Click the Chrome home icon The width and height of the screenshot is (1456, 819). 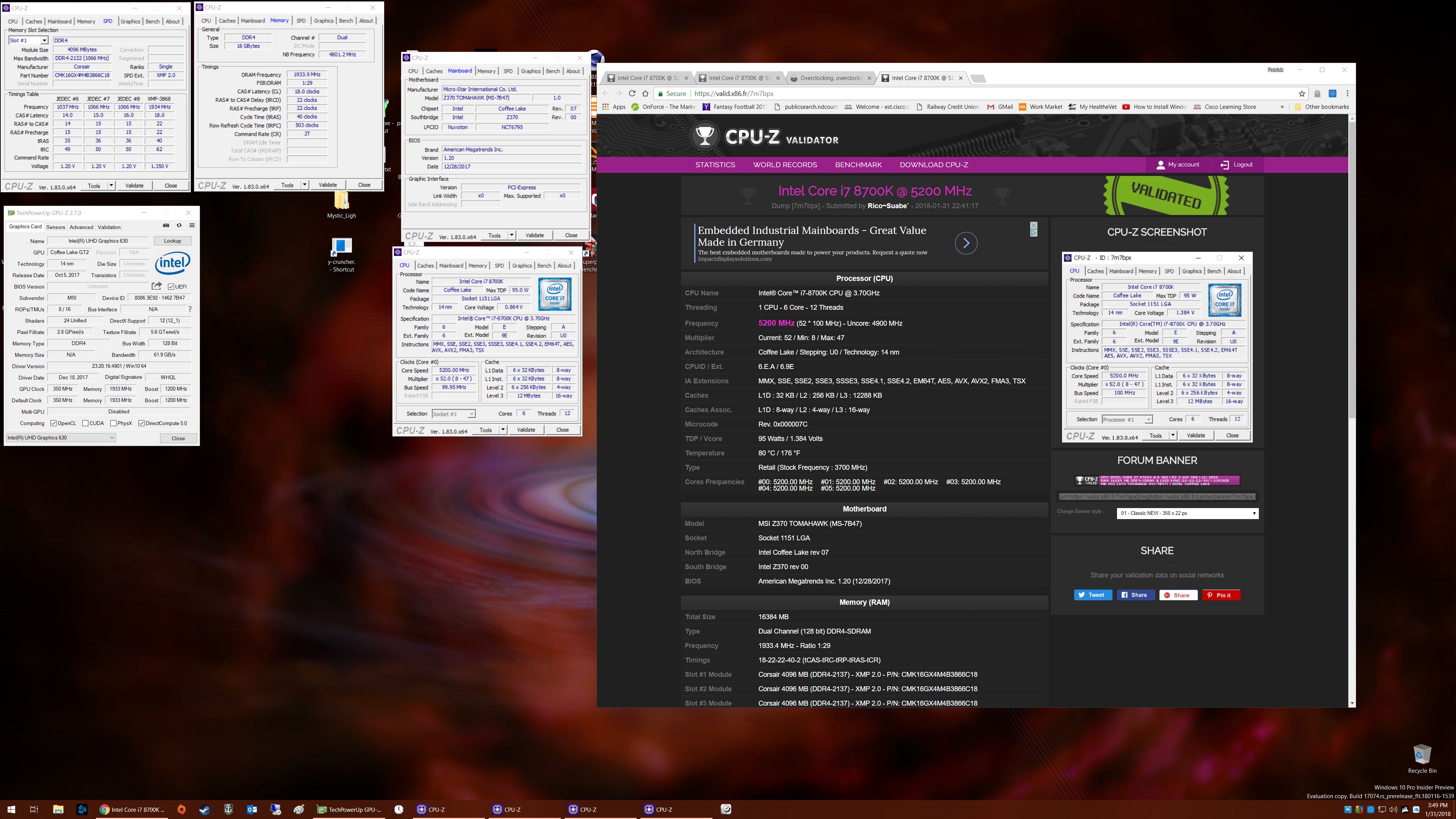[x=645, y=93]
